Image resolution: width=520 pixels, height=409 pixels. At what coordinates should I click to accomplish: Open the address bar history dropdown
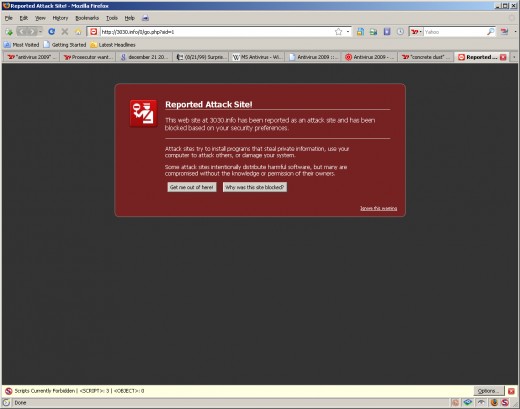[x=348, y=32]
